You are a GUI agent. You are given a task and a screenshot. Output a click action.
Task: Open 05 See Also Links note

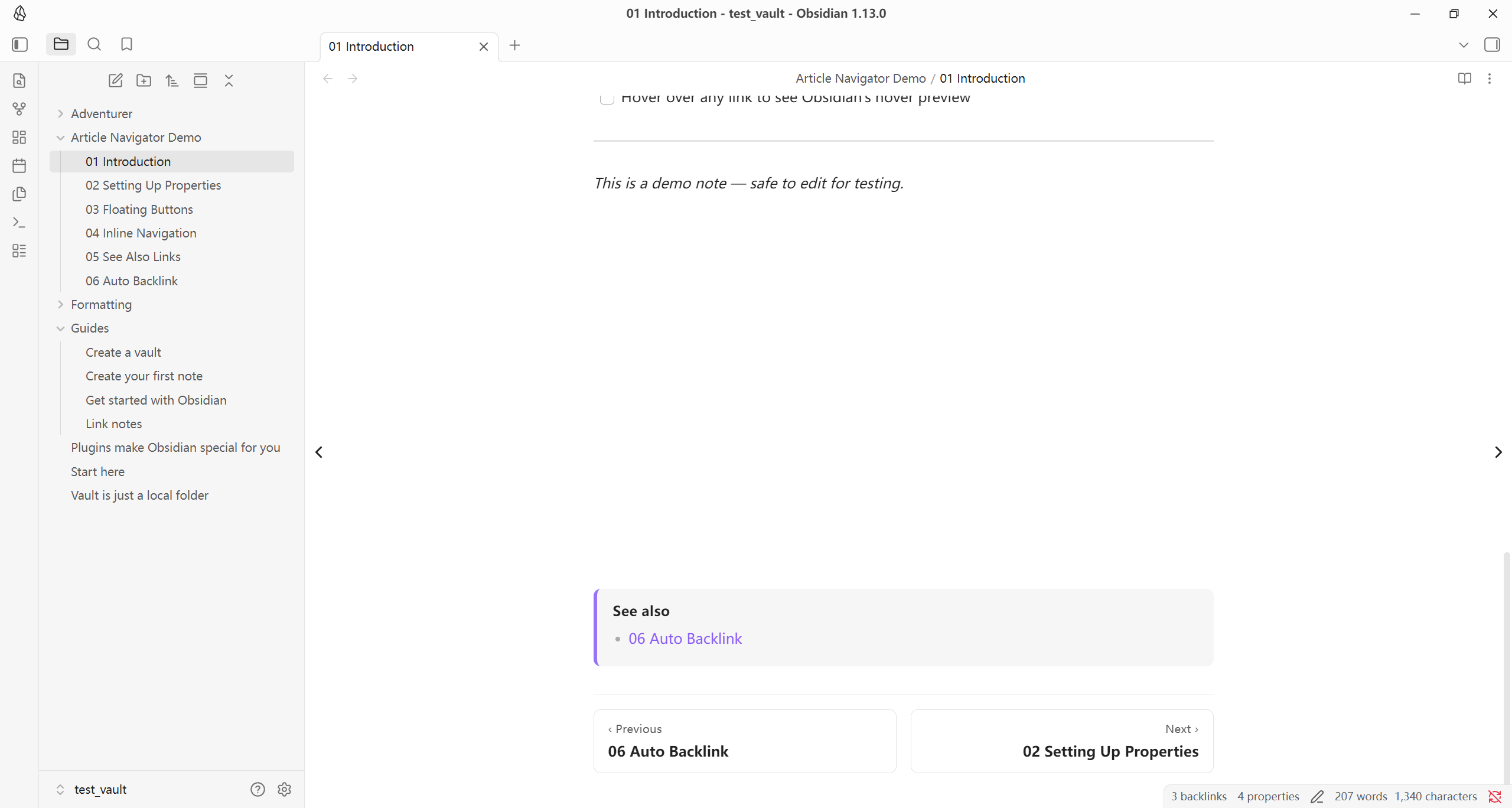[x=172, y=257]
